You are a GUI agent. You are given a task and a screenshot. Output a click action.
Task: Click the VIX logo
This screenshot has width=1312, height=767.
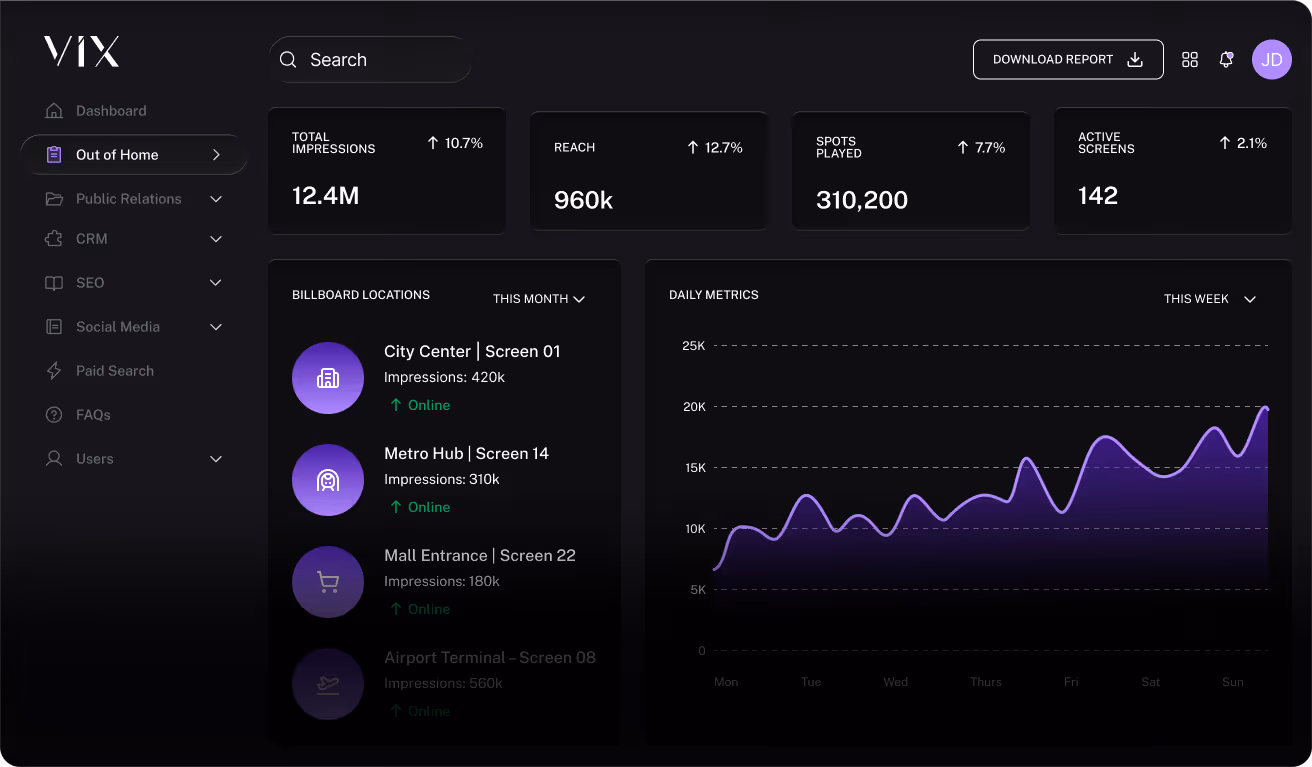click(x=81, y=51)
